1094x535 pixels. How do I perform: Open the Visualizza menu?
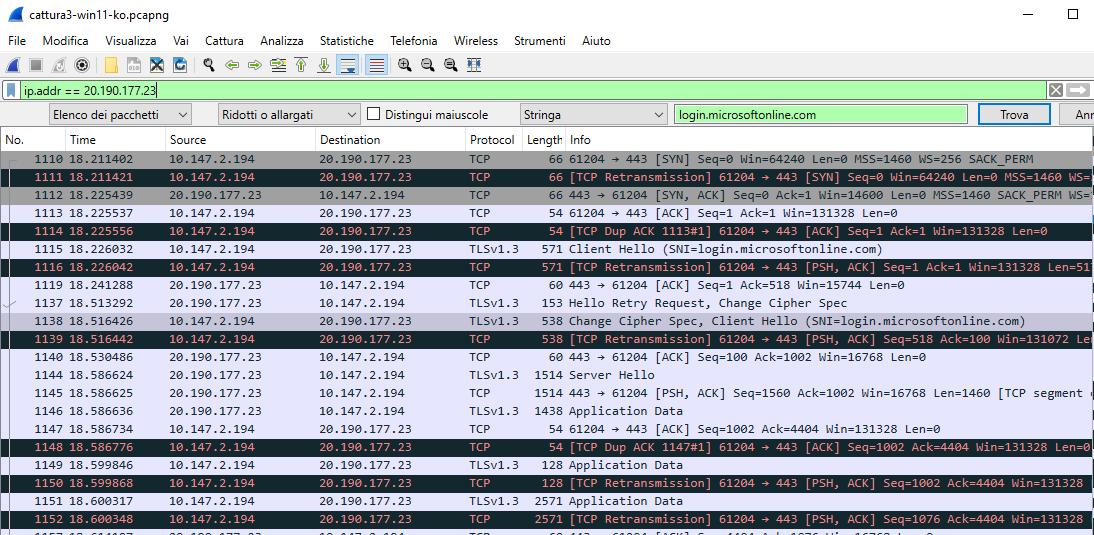click(x=131, y=41)
